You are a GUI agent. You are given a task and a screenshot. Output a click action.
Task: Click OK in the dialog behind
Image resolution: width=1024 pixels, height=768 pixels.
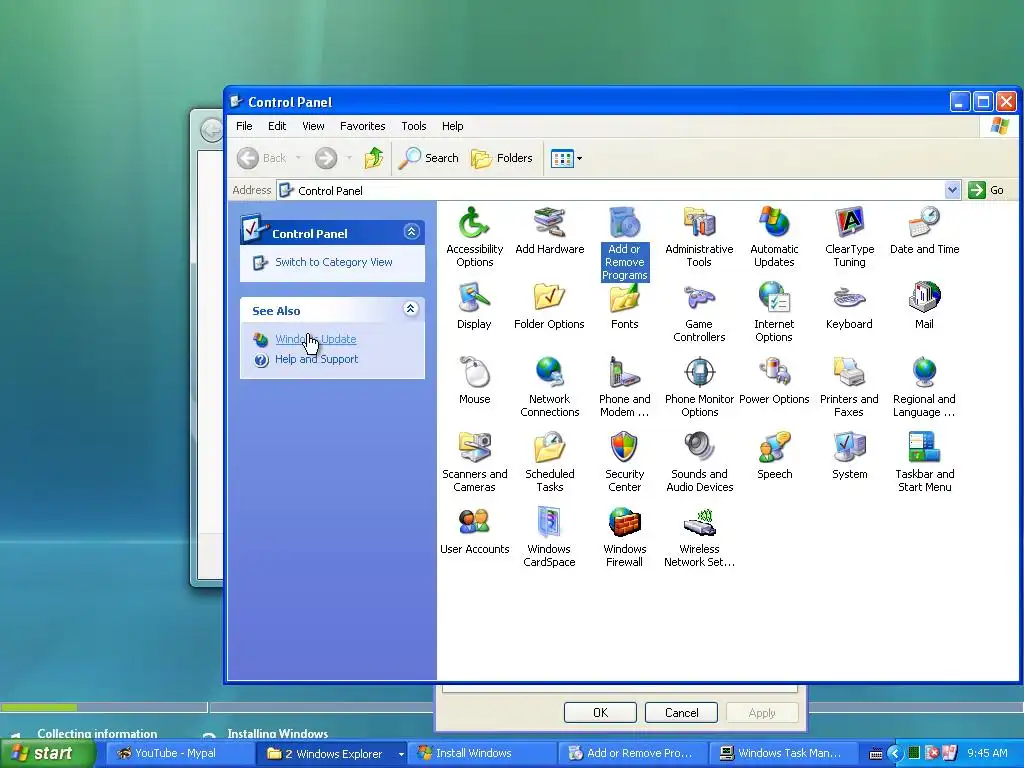coord(600,712)
